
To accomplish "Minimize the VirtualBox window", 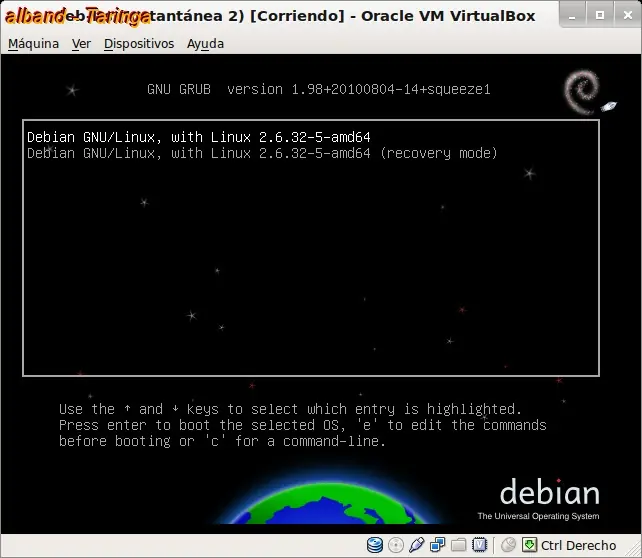I will (x=572, y=16).
